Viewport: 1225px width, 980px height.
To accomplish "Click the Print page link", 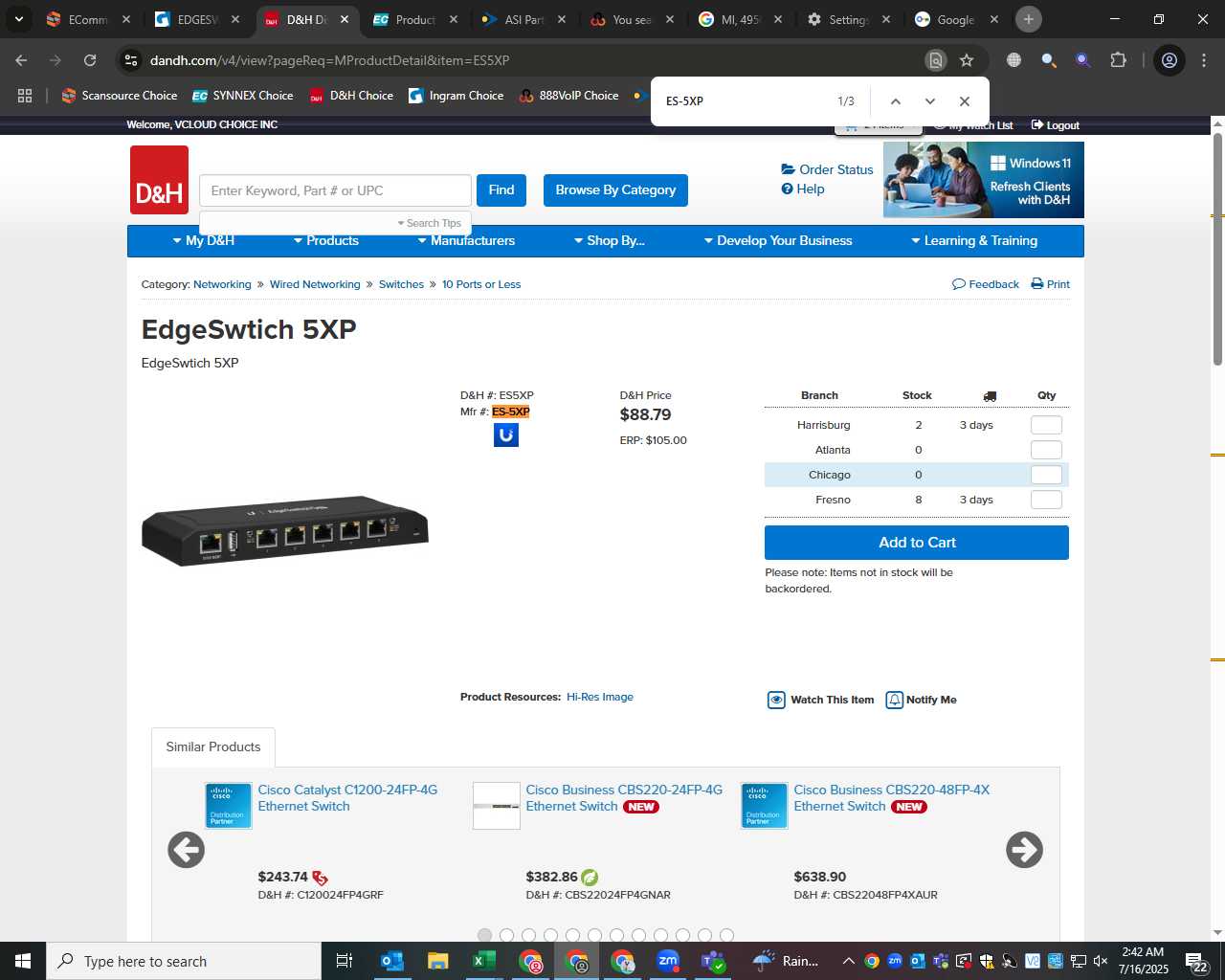I will pyautogui.click(x=1051, y=284).
